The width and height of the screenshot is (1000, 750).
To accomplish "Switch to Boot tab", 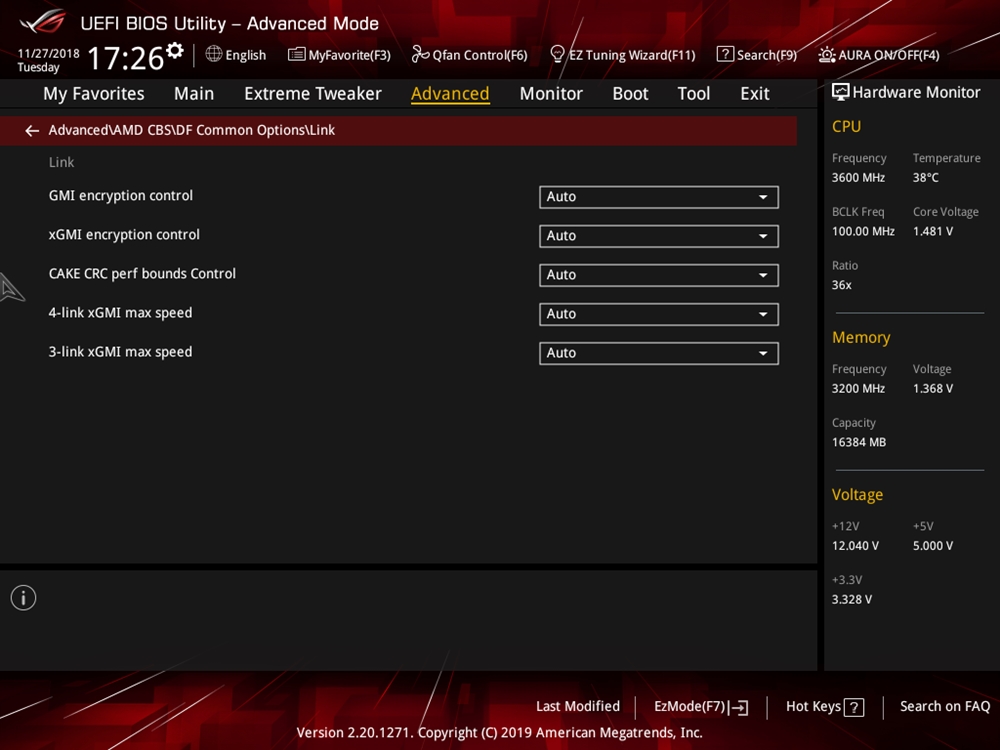I will pos(630,94).
